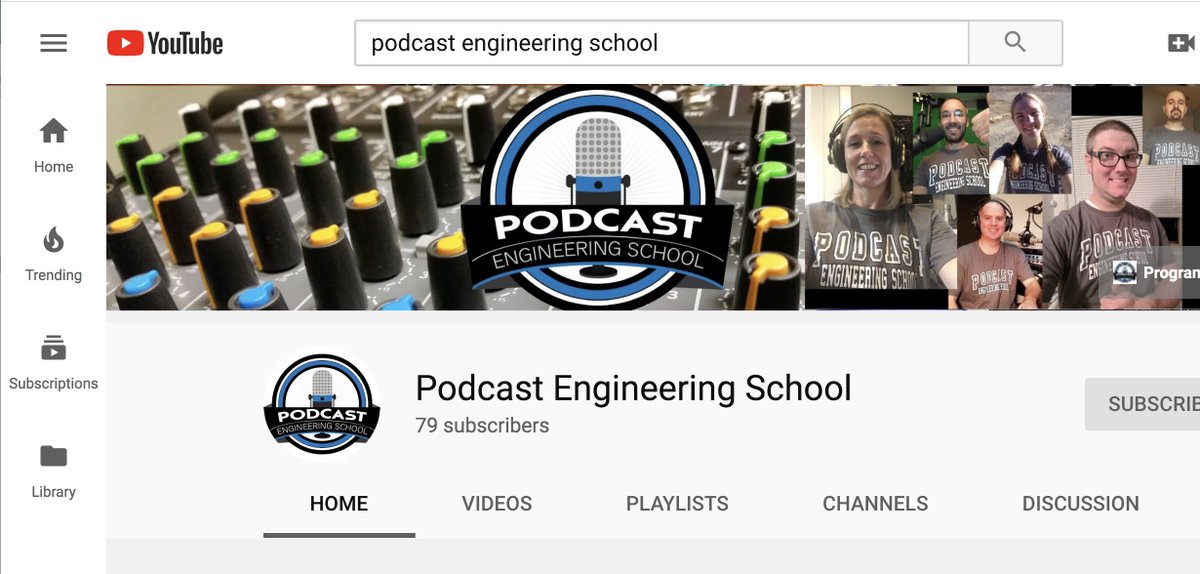1200x574 pixels.
Task: Select the HOME channel tab
Action: (339, 504)
